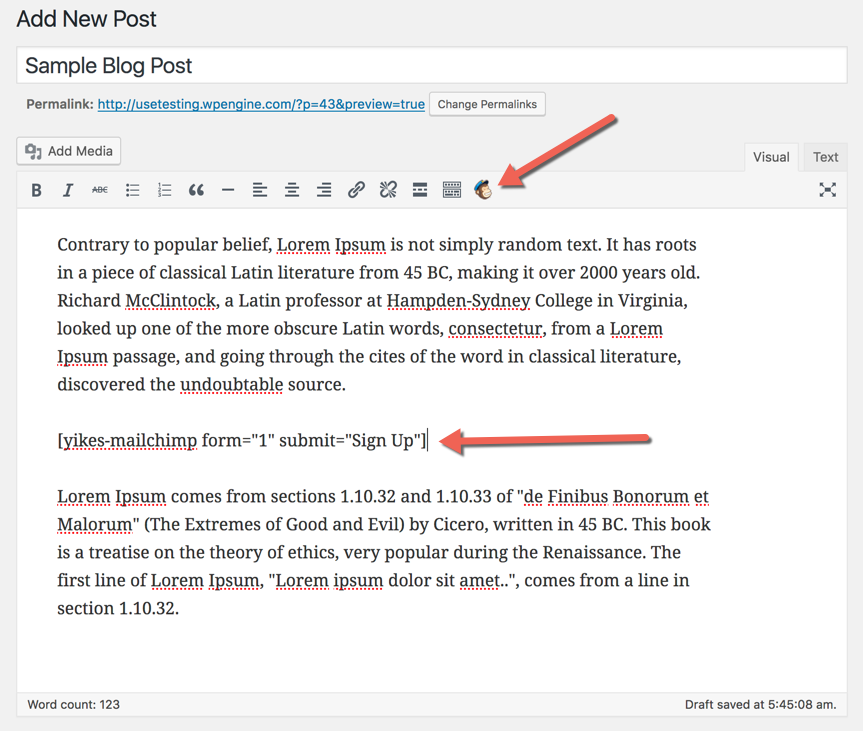863x731 pixels.
Task: Insert a horizontal line
Action: tap(228, 190)
